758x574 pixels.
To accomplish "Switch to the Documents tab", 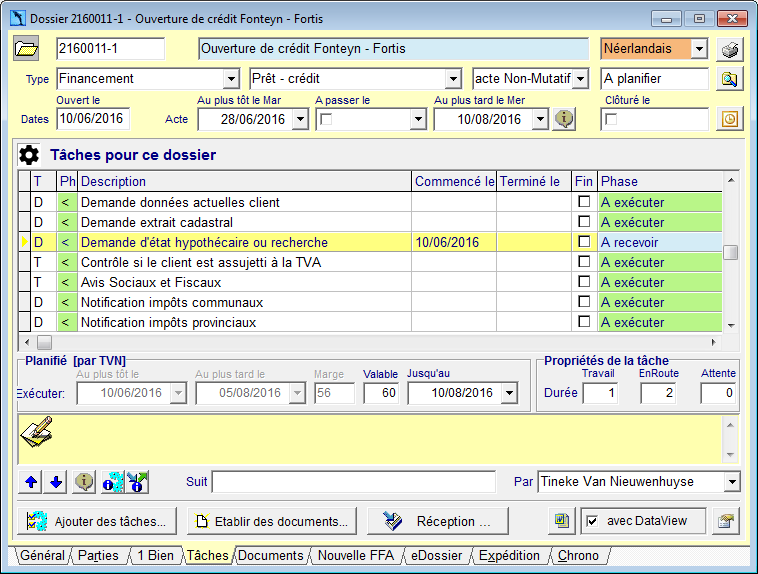I will click(x=271, y=556).
